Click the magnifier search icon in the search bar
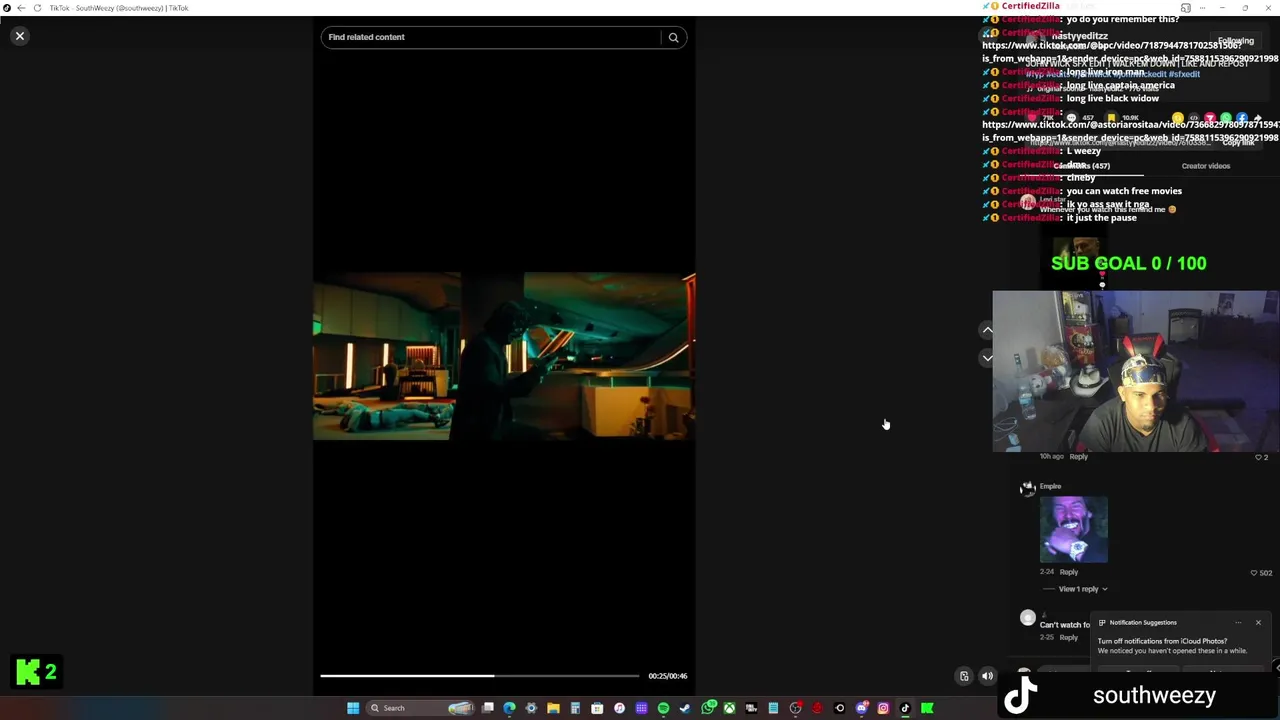This screenshot has width=1280, height=720. click(673, 37)
